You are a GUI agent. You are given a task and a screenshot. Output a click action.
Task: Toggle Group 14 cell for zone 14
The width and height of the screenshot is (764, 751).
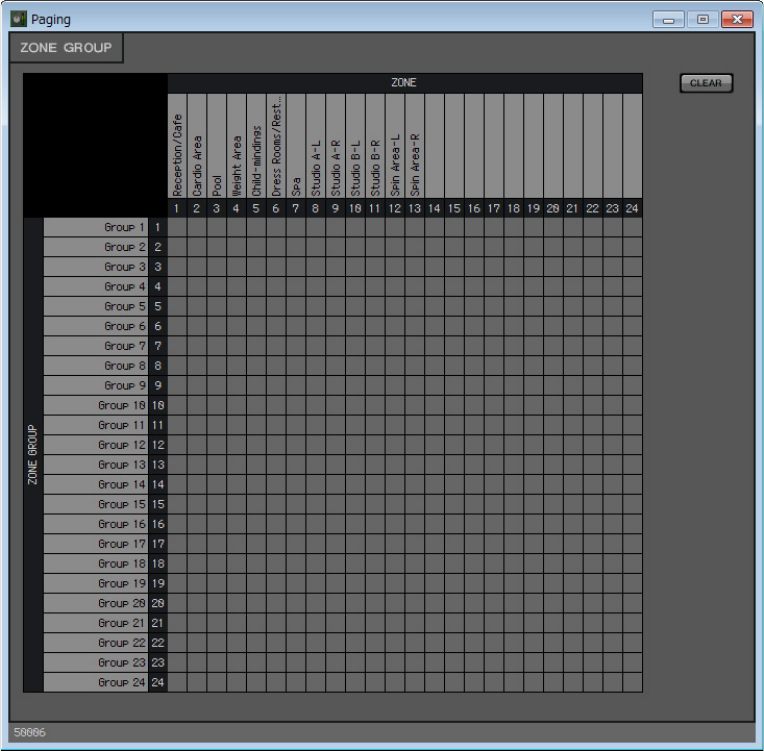pyautogui.click(x=435, y=485)
